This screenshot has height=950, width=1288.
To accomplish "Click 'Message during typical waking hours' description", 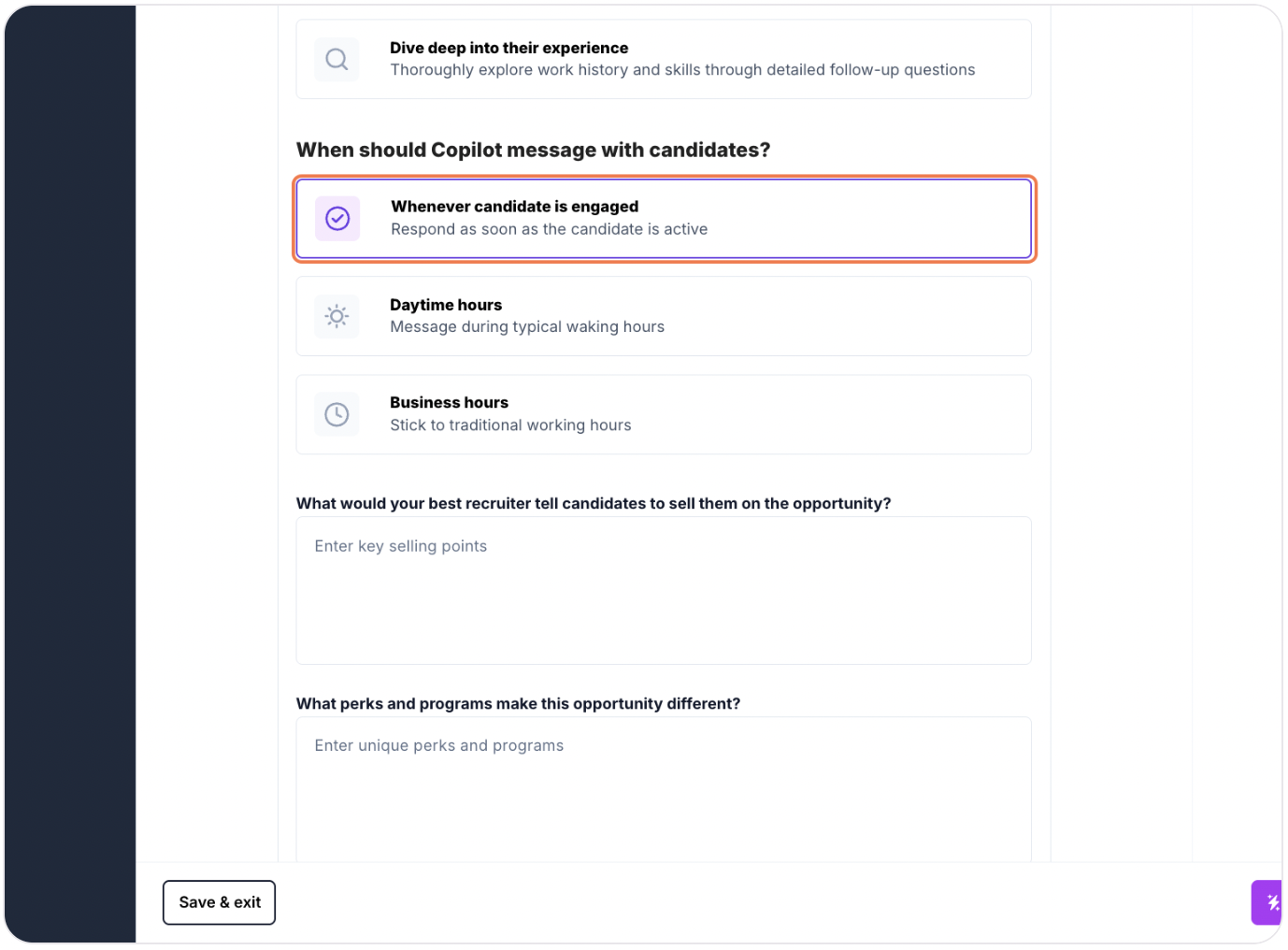I will pyautogui.click(x=527, y=326).
